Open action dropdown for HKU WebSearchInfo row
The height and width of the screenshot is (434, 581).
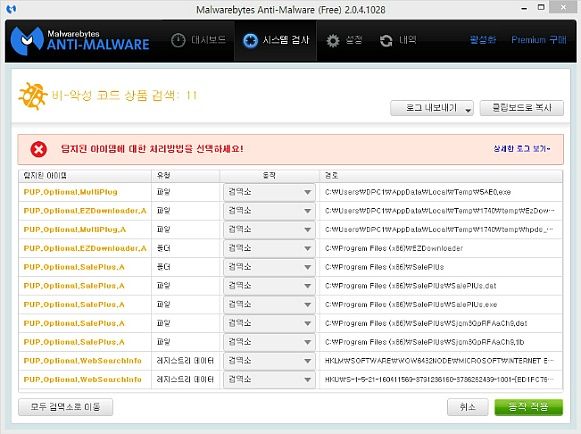[x=269, y=380]
